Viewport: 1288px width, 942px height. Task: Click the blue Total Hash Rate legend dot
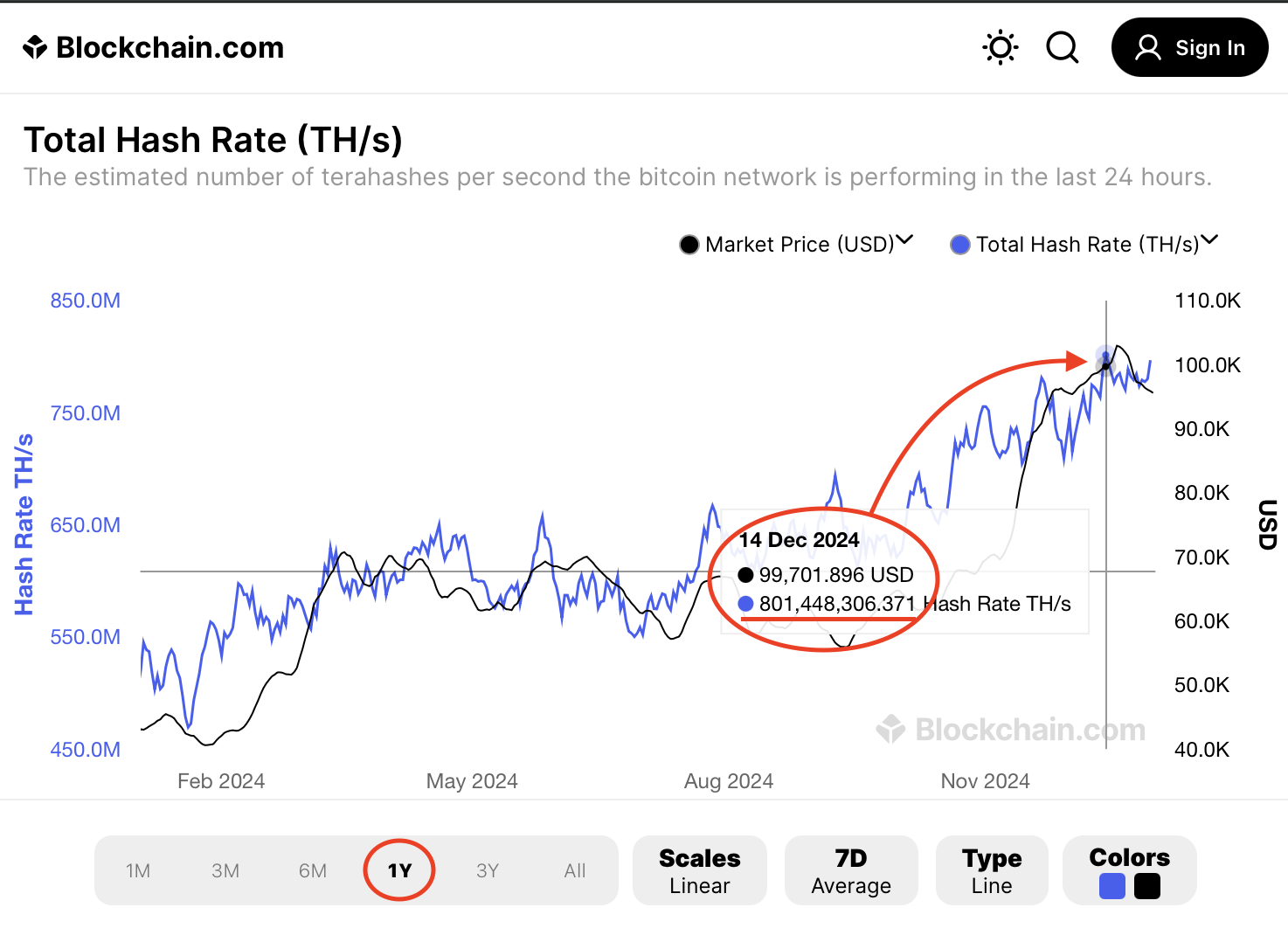click(960, 245)
